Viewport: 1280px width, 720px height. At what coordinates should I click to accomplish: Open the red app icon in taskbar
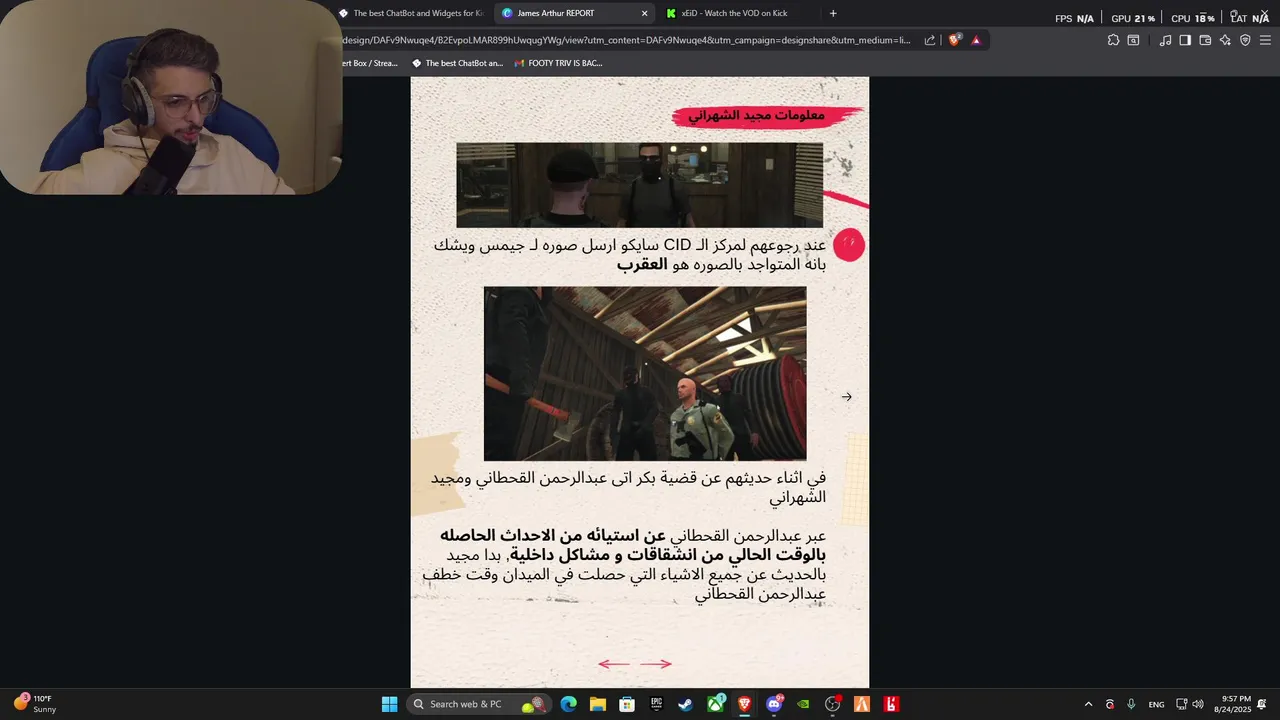point(891,704)
